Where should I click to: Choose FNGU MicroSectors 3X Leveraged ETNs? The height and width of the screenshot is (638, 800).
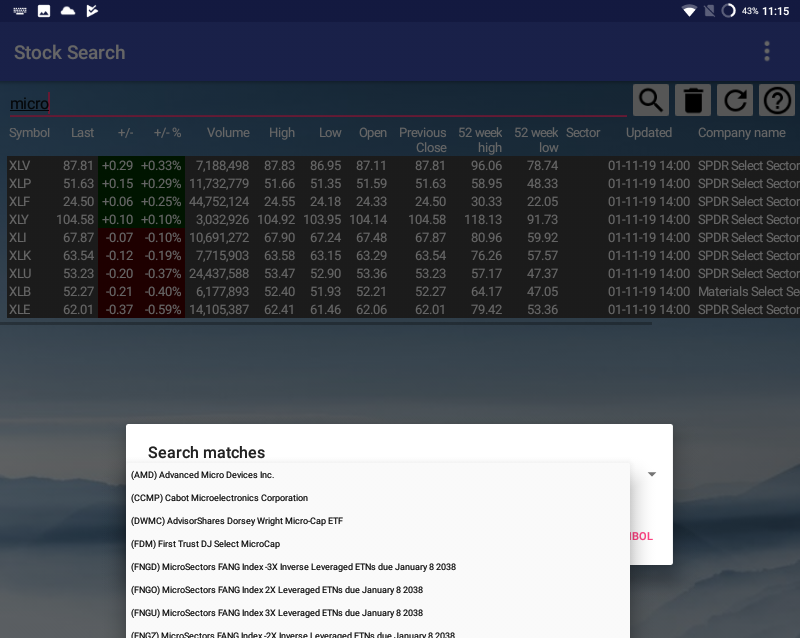click(x=378, y=612)
